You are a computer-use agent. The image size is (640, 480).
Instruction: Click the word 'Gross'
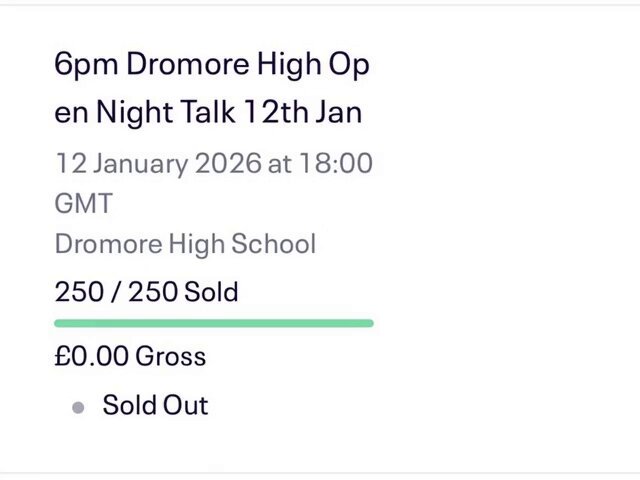pos(171,356)
